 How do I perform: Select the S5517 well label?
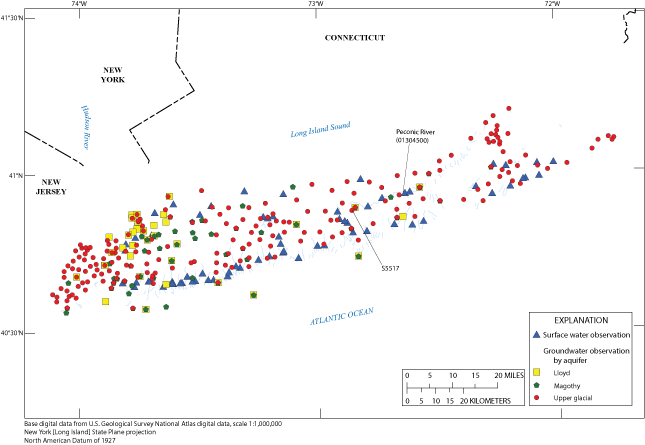pos(391,267)
